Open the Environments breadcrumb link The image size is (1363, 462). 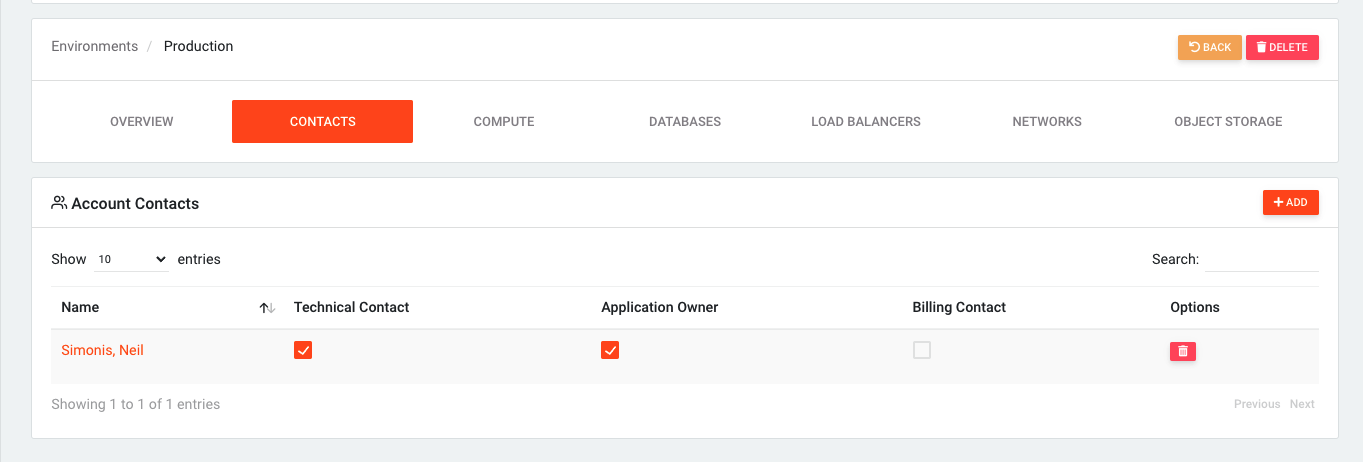click(x=95, y=46)
